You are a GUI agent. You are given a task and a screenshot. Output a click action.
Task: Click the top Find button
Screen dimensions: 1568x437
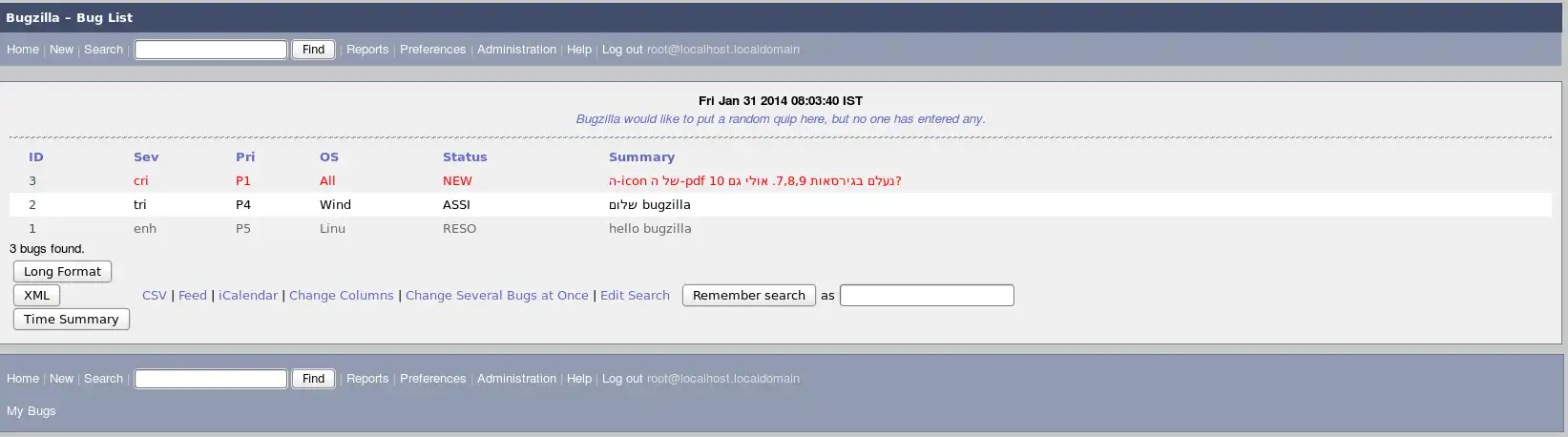point(313,50)
